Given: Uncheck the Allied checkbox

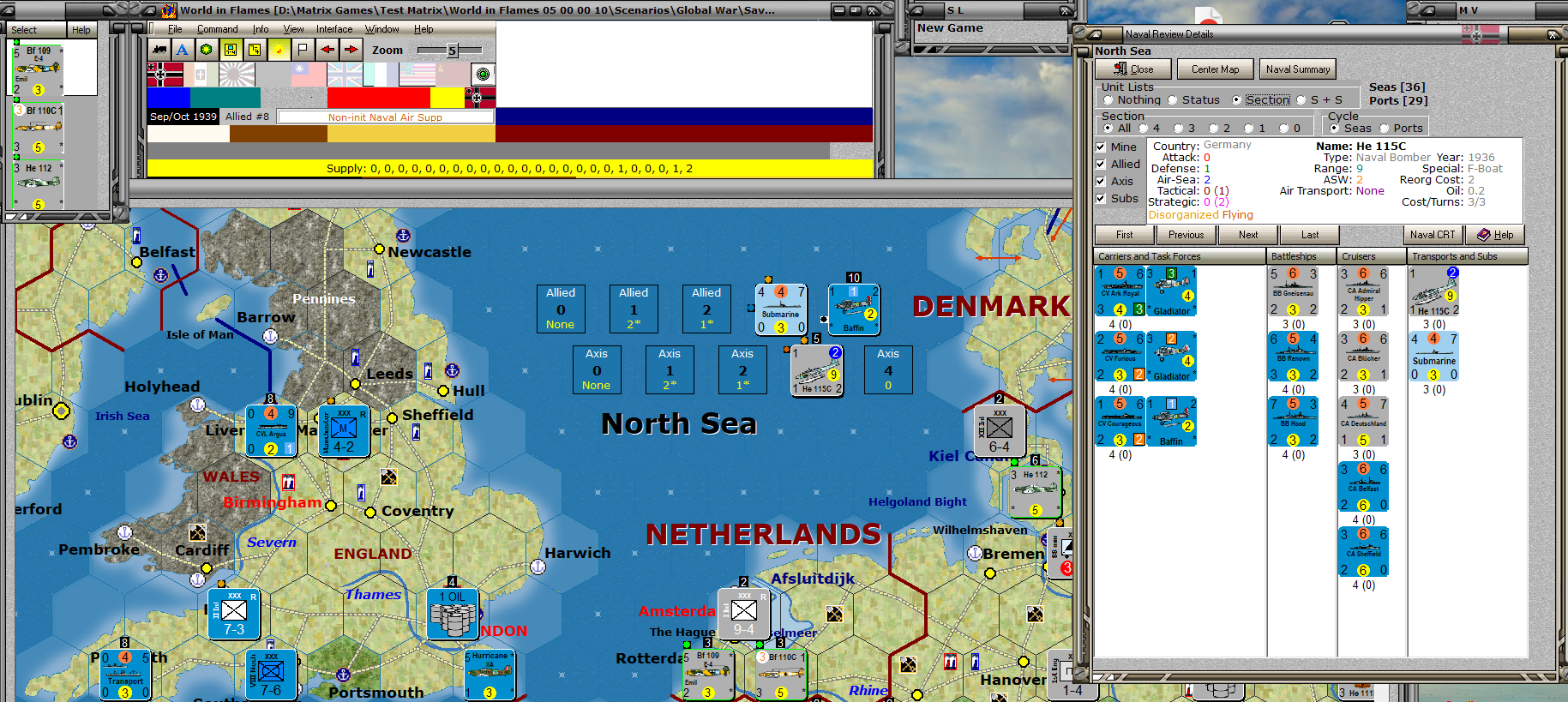Looking at the screenshot, I should [1101, 165].
